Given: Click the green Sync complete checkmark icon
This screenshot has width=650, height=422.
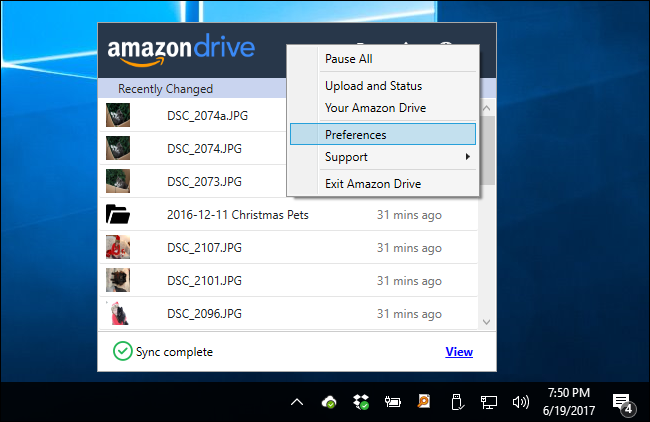Looking at the screenshot, I should [x=122, y=351].
